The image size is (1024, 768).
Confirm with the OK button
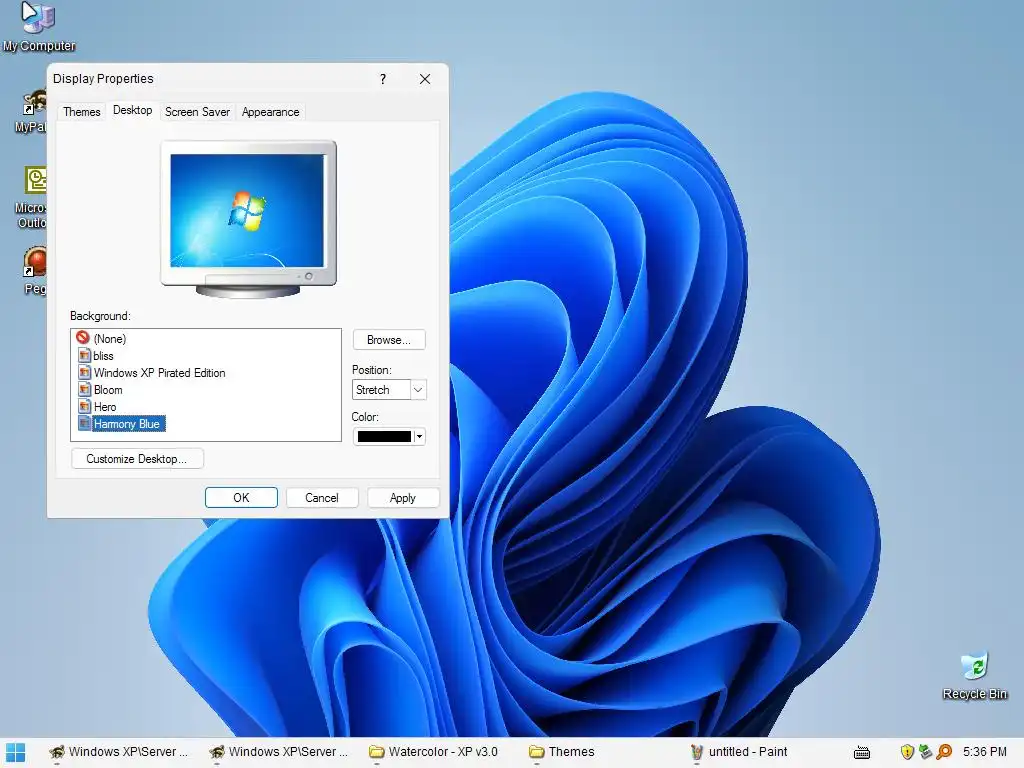click(x=241, y=498)
